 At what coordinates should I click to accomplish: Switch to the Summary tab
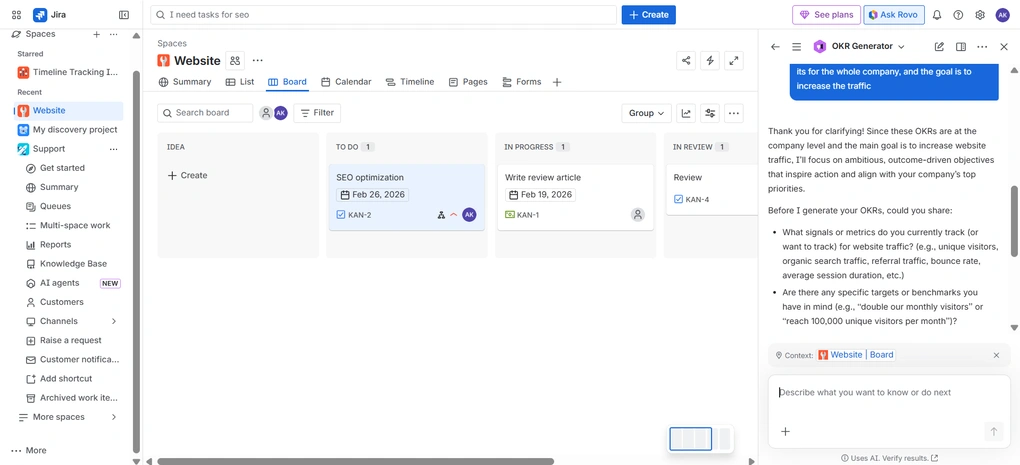coord(185,82)
